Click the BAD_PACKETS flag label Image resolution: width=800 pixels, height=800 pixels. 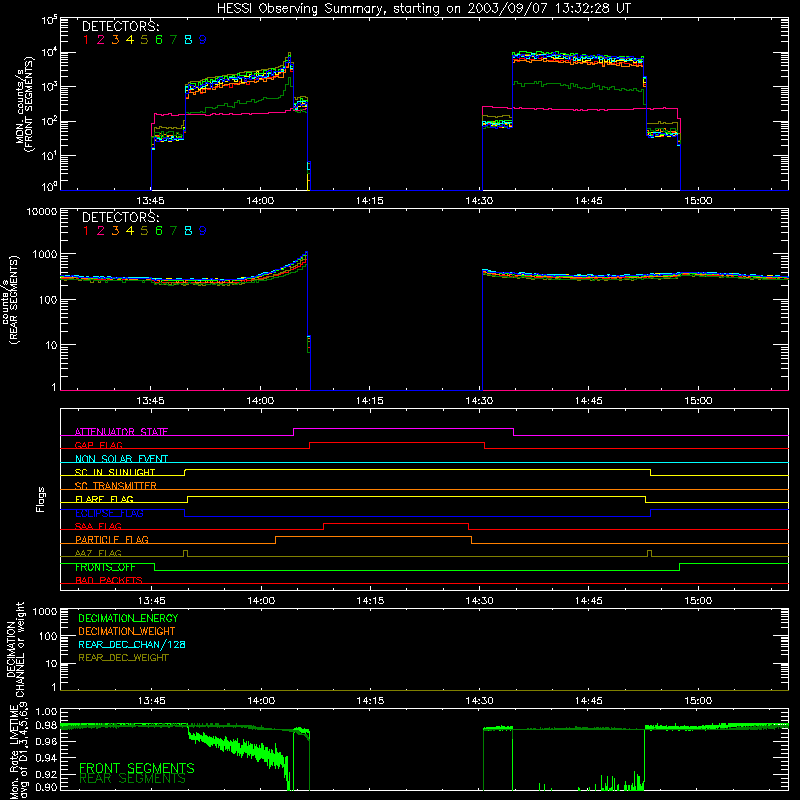pyautogui.click(x=109, y=580)
